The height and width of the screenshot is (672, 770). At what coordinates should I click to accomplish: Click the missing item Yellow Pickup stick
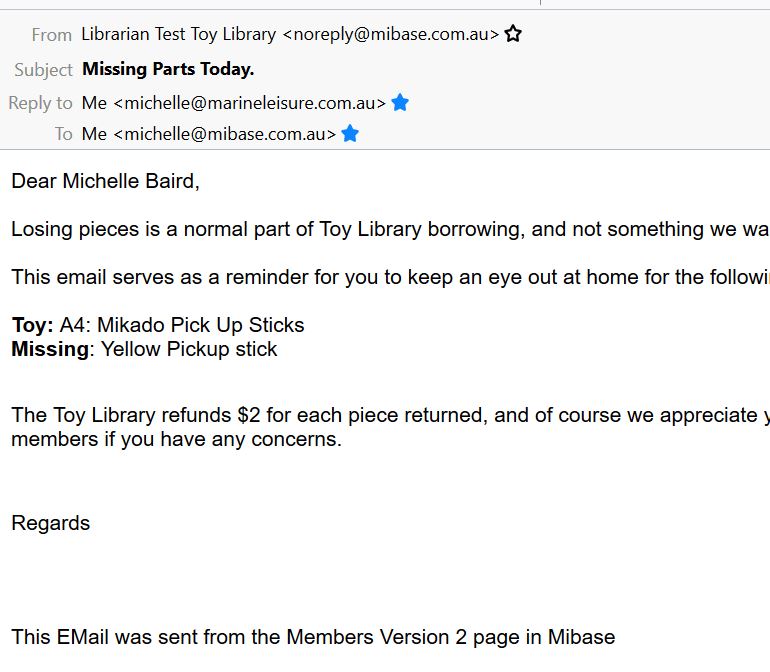tap(189, 349)
